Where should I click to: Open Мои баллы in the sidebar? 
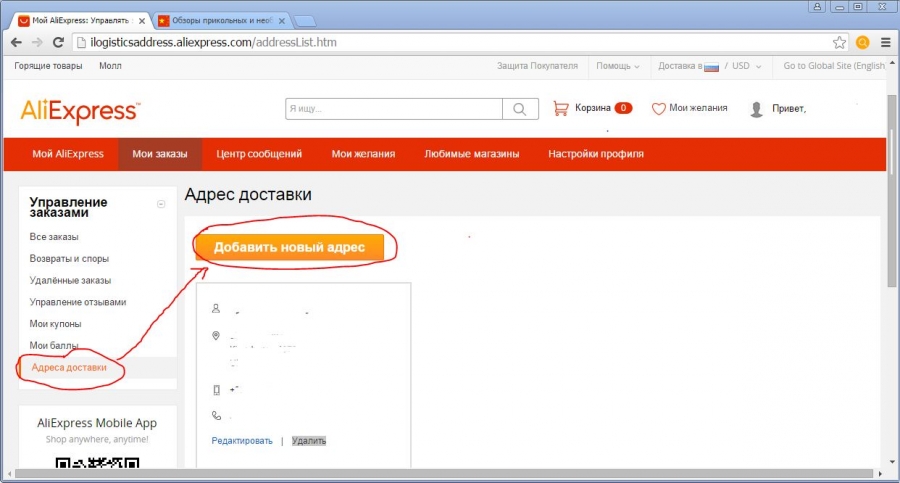pos(53,346)
